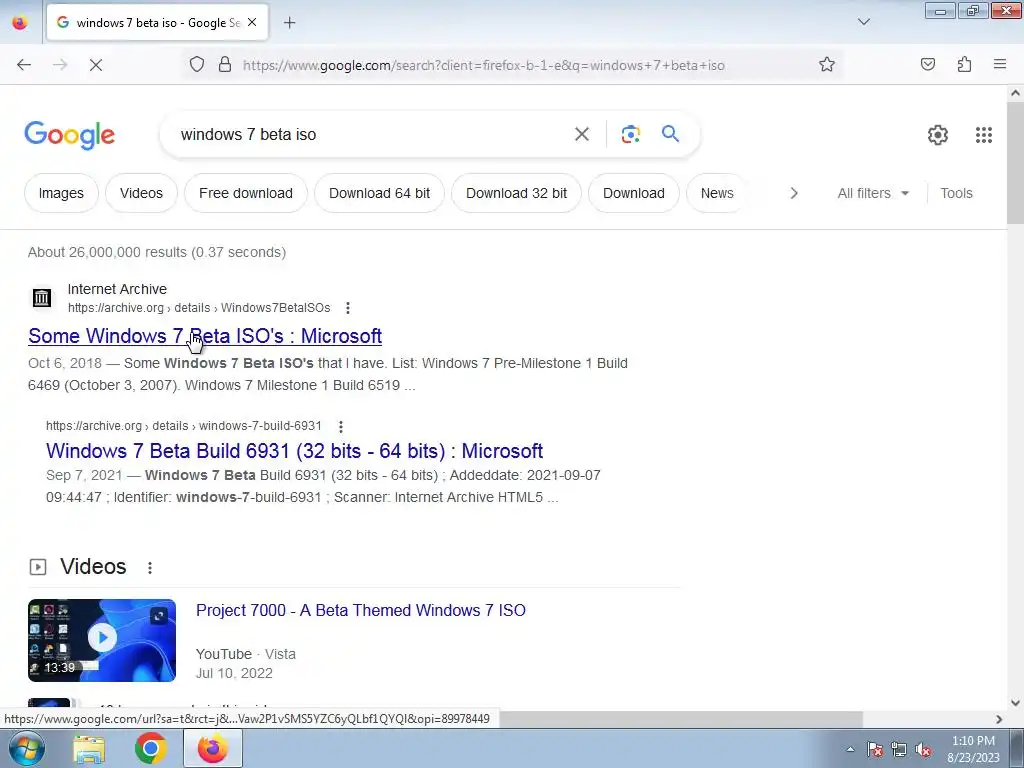This screenshot has height=768, width=1024.
Task: Select the windows 7 beta iso tab
Action: coord(157,23)
